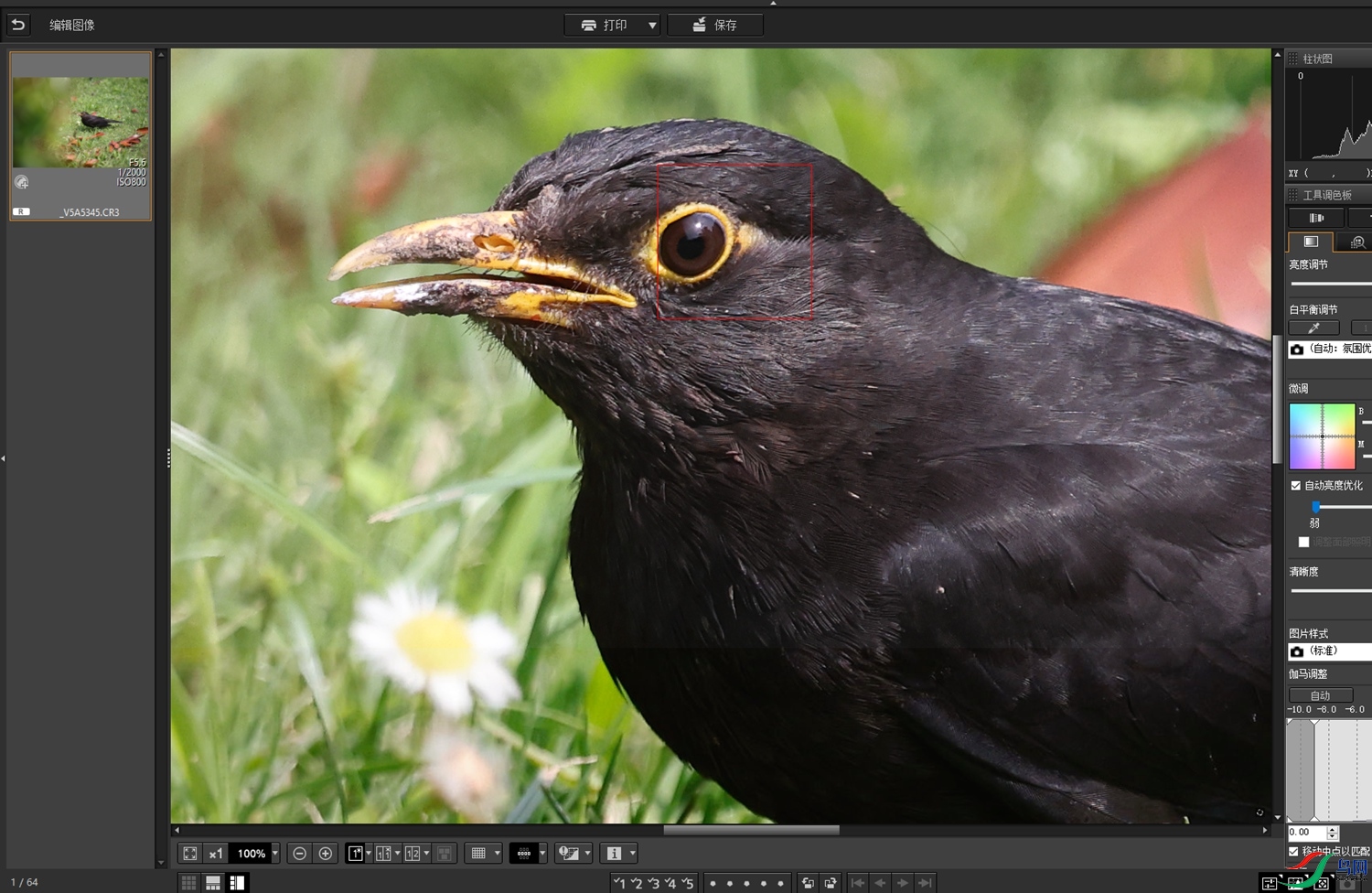Open the 100% zoom level dropdown
Viewport: 1372px width, 893px height.
(274, 854)
